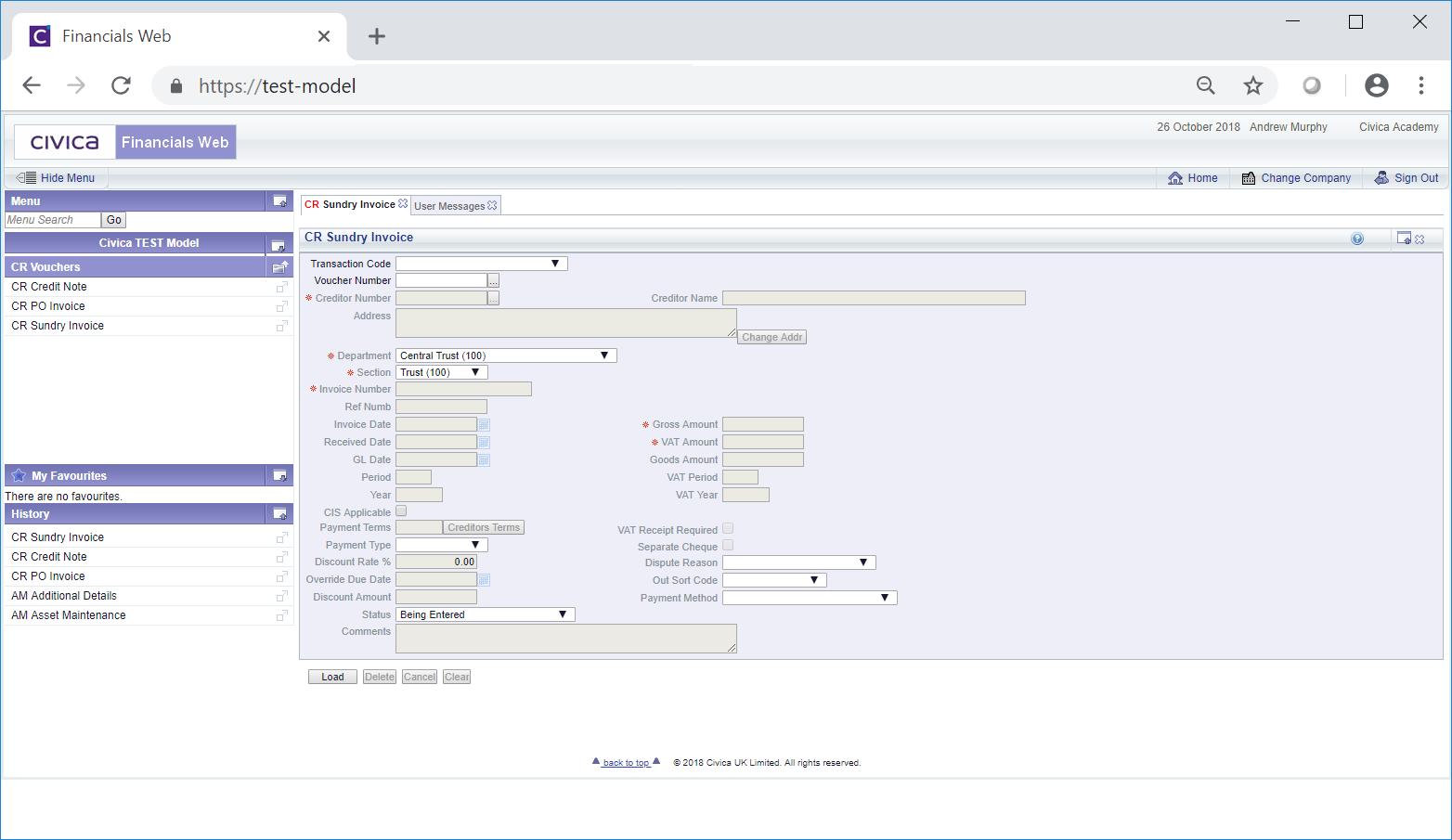Click the Home link
This screenshot has height=840, width=1452.
tap(1193, 178)
